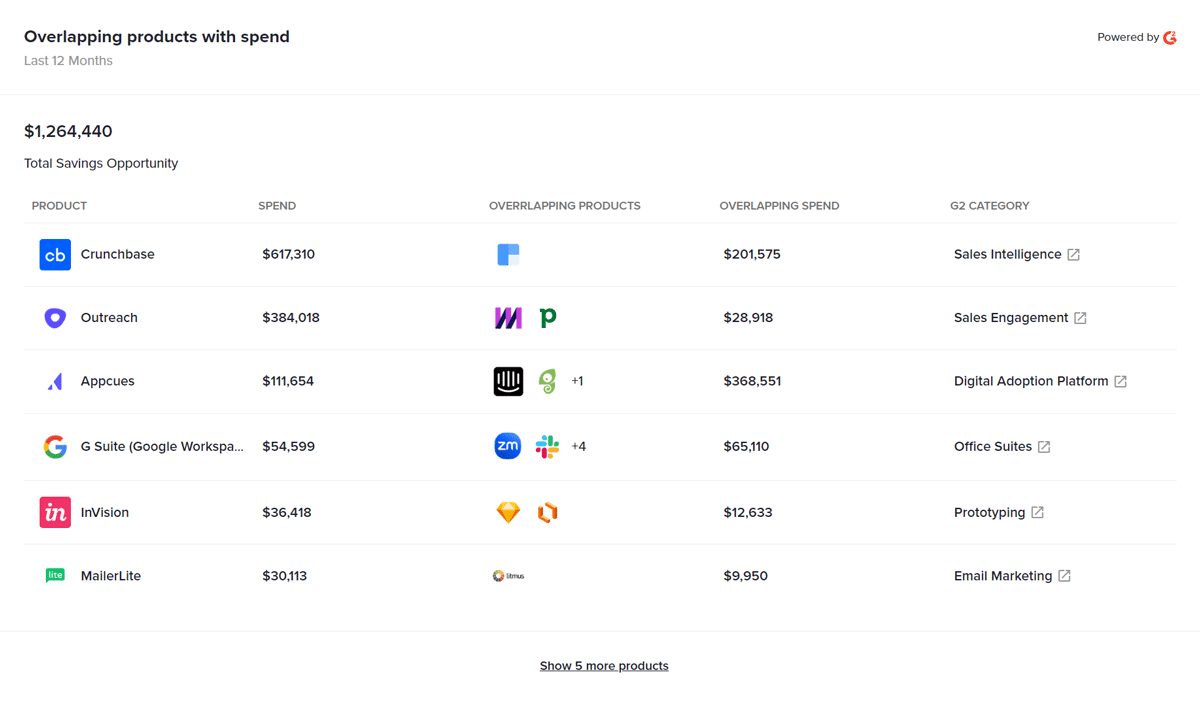
Task: Click the InVision product logo
Action: pyautogui.click(x=55, y=512)
